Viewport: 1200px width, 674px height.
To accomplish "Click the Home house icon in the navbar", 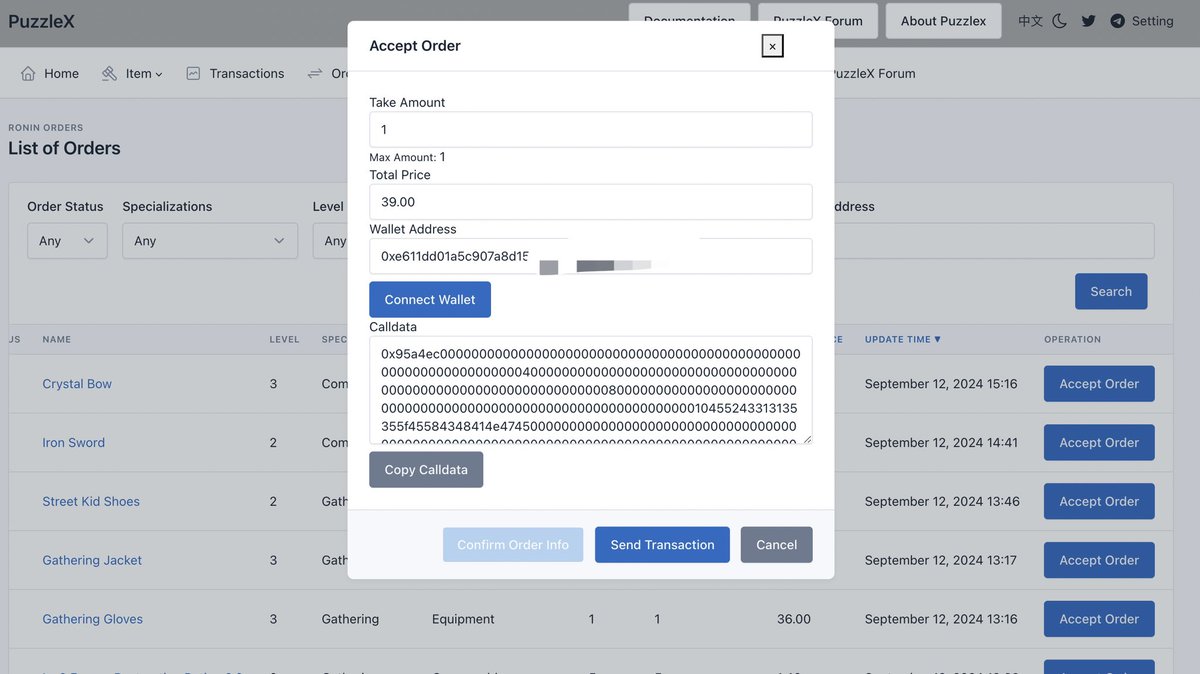I will click(28, 72).
